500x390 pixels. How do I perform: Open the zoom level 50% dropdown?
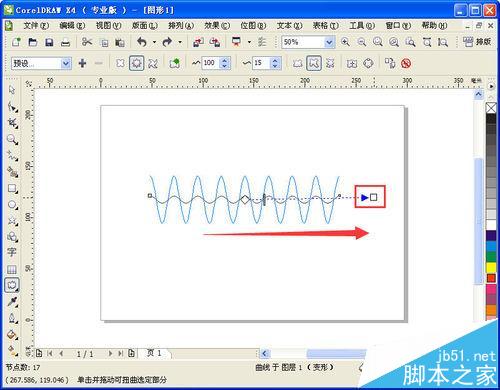point(329,42)
